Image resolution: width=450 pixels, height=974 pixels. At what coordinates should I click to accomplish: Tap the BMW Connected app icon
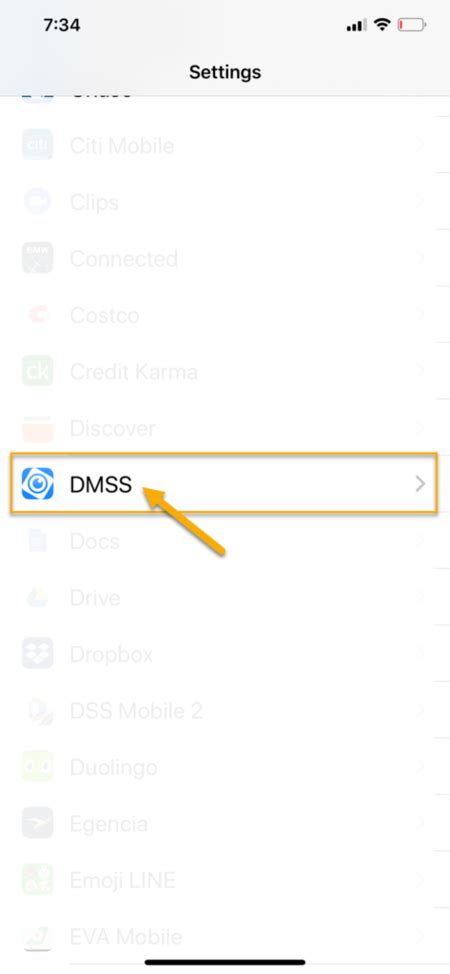(37, 258)
